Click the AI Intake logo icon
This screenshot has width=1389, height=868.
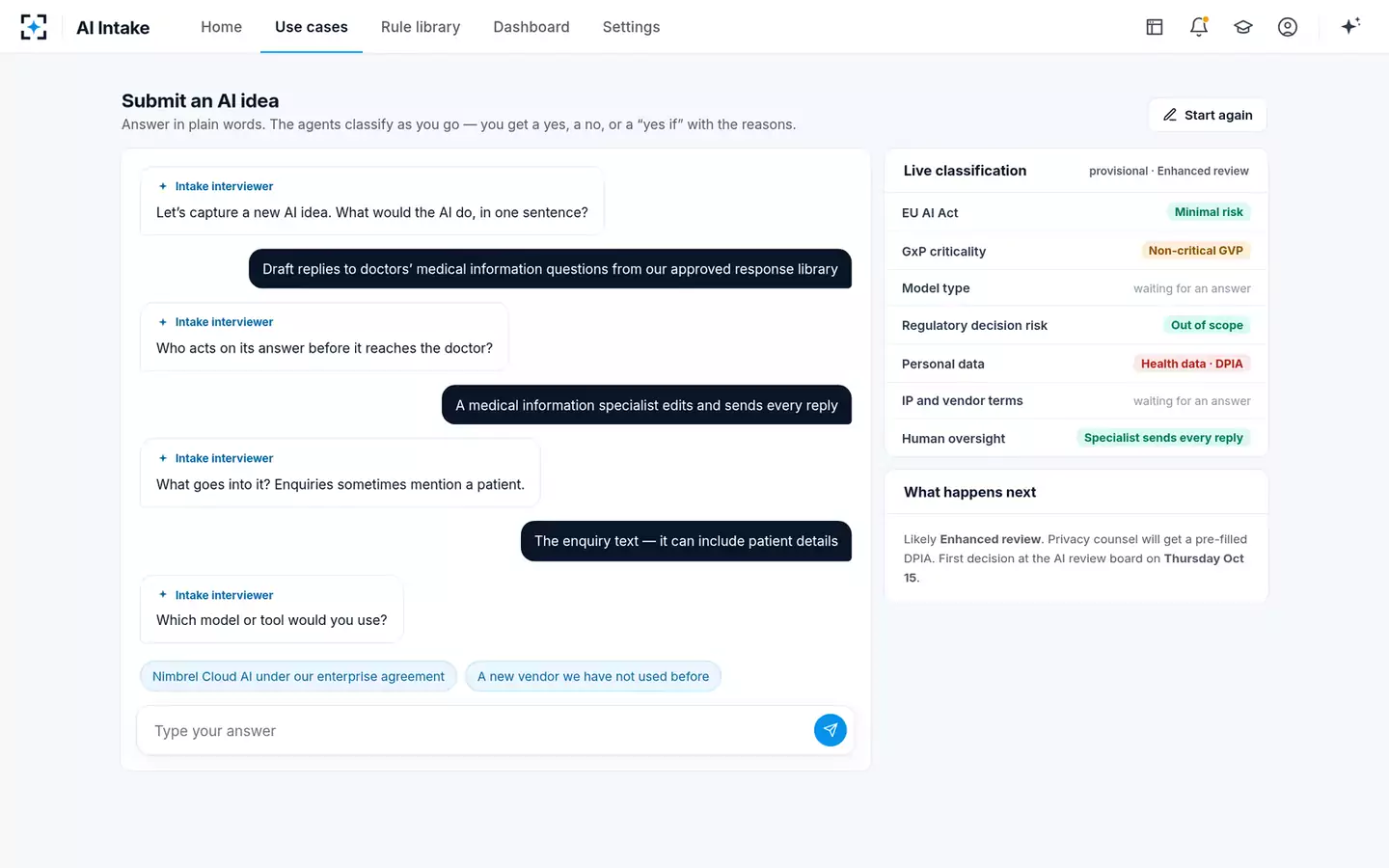[34, 27]
